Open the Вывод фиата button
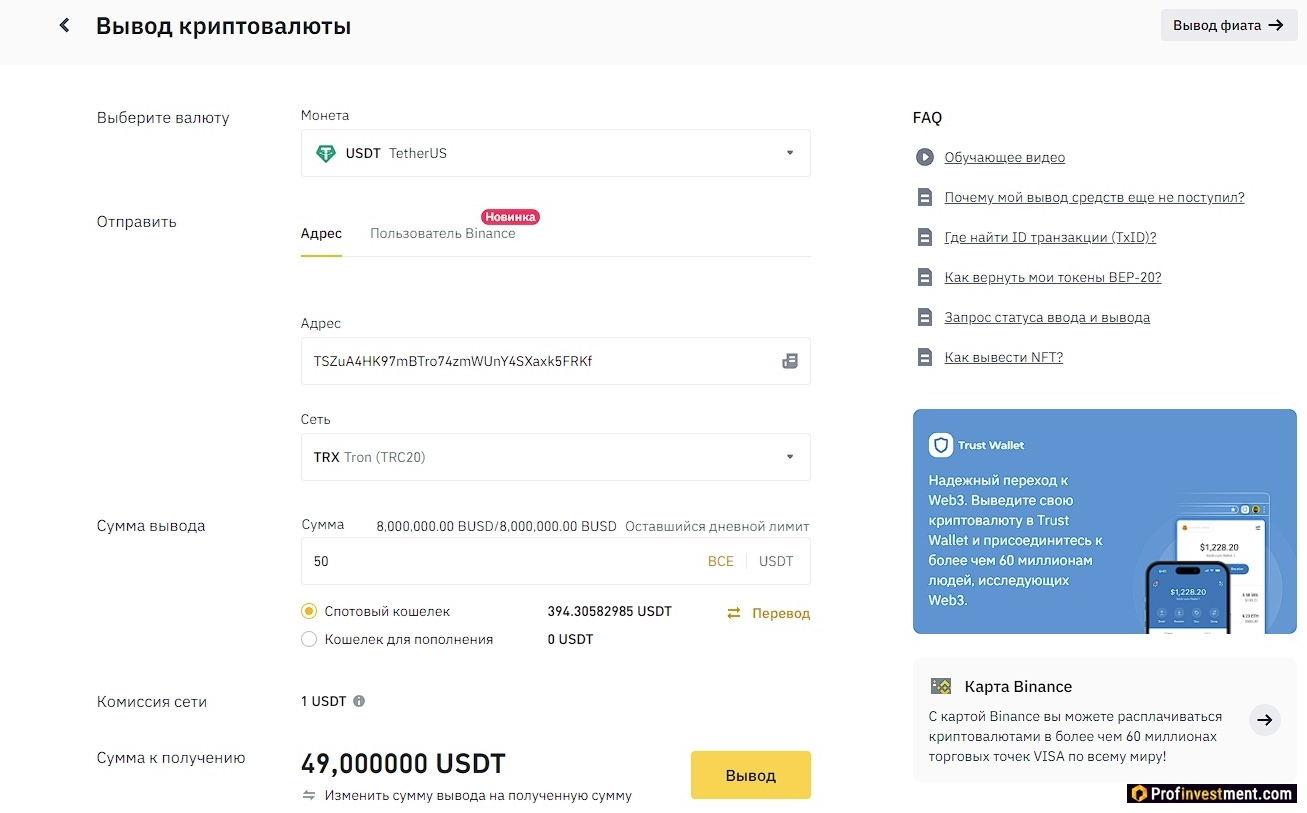 coord(1229,25)
